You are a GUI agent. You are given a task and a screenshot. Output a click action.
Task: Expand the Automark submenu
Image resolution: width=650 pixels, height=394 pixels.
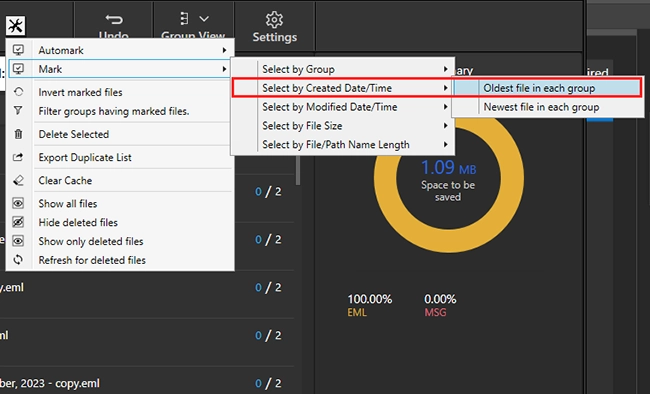(121, 50)
